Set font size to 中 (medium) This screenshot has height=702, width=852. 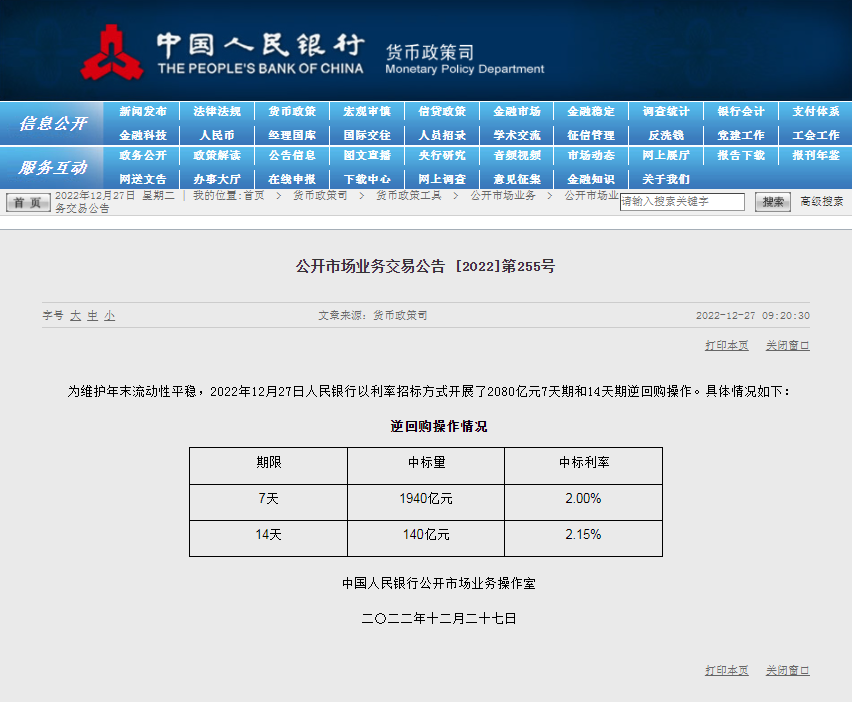92,316
